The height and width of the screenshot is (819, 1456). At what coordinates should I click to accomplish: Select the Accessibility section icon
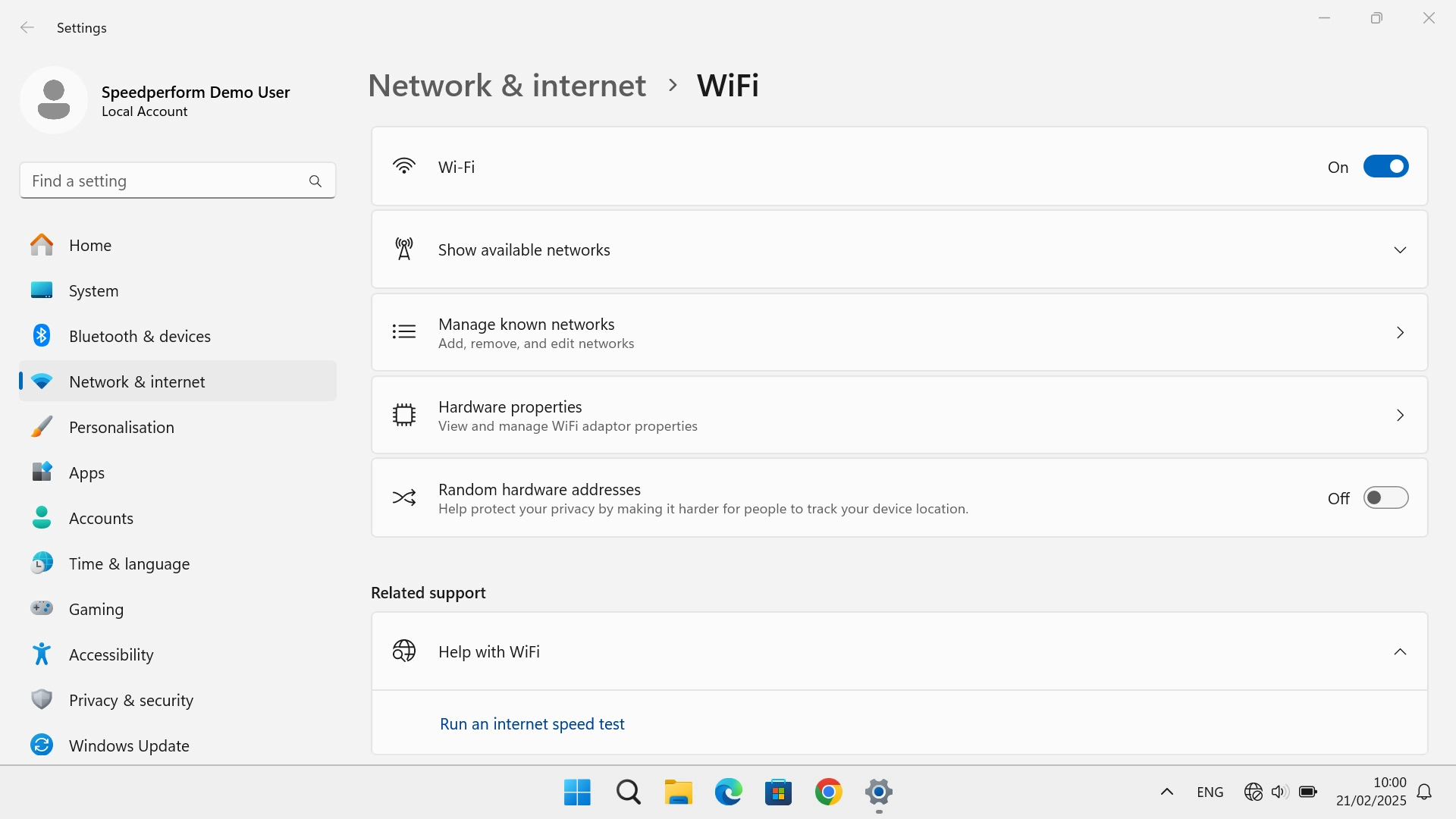[x=42, y=654]
